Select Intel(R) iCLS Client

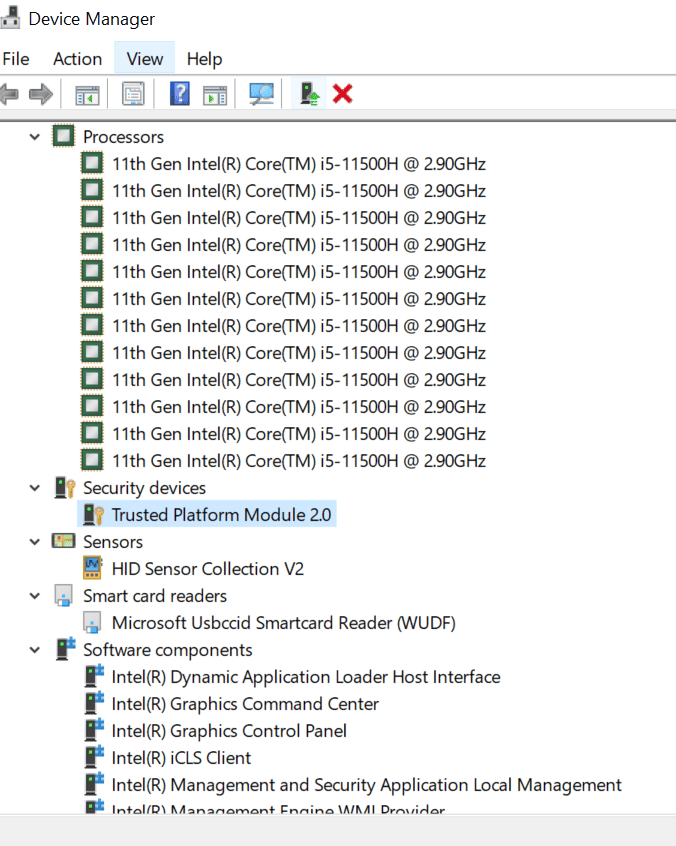point(181,758)
